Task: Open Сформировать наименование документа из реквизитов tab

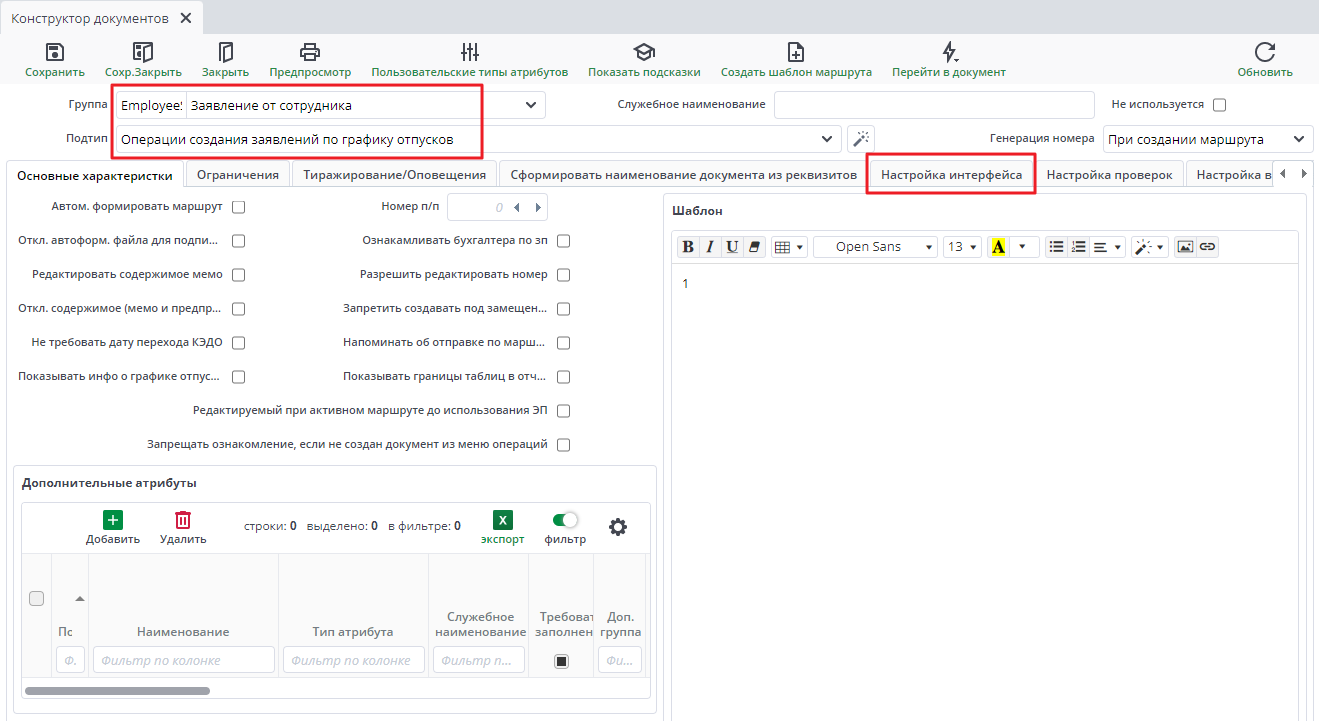Action: coord(683,175)
